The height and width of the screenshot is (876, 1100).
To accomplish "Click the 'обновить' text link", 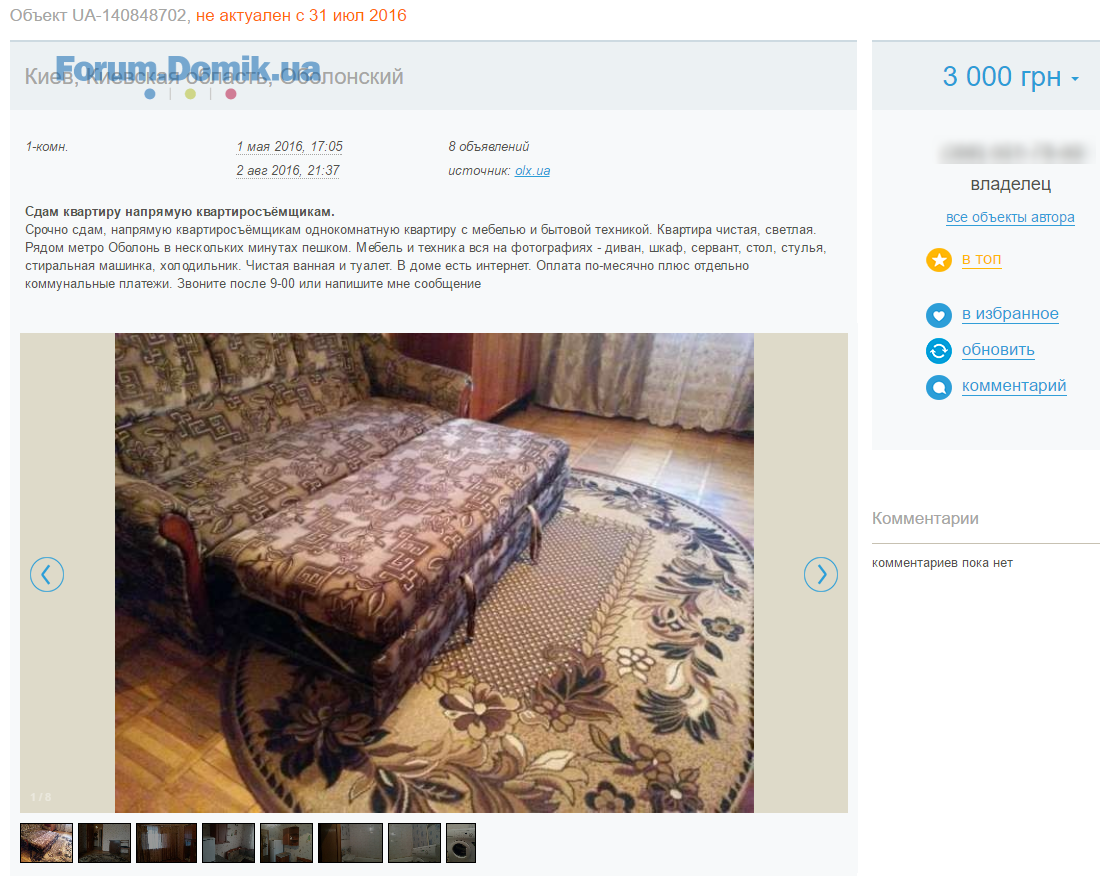I will point(998,350).
